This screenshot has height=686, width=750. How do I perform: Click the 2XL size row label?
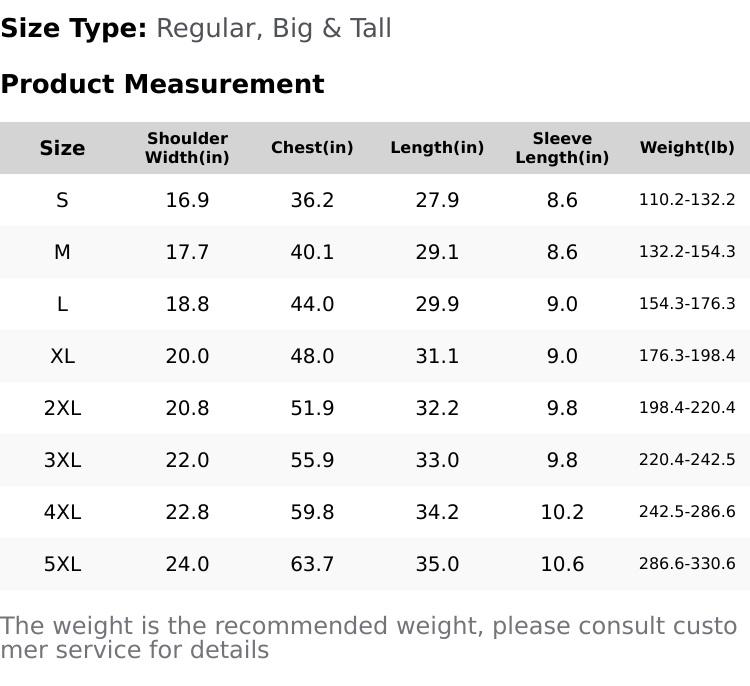pyautogui.click(x=62, y=408)
